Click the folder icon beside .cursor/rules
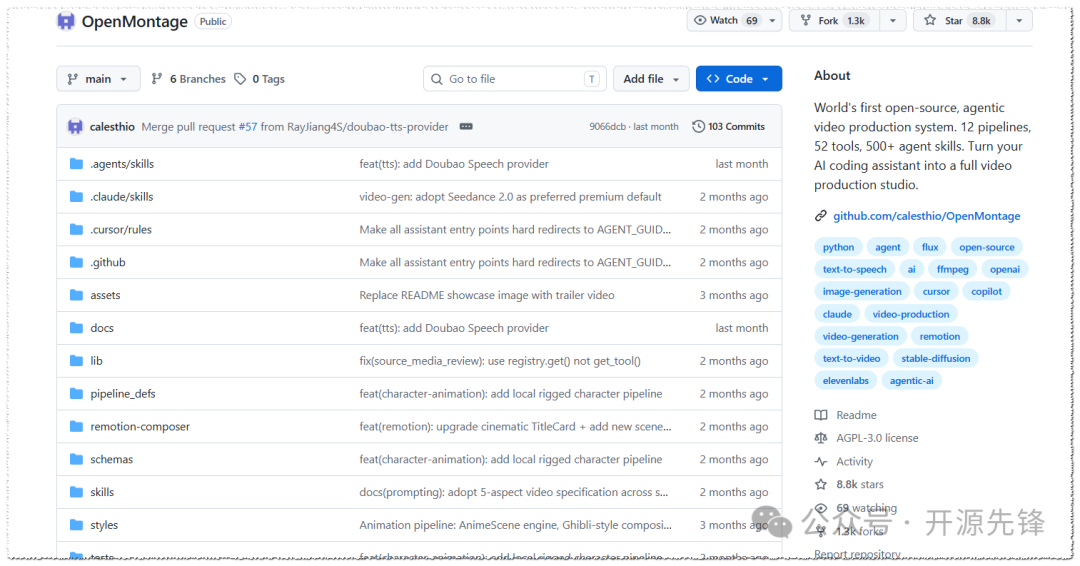 [x=76, y=229]
